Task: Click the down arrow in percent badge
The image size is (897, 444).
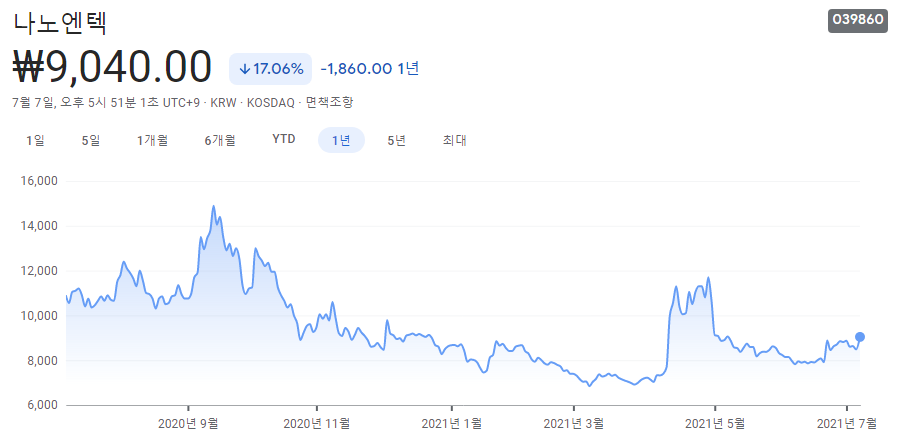Action: pos(244,69)
